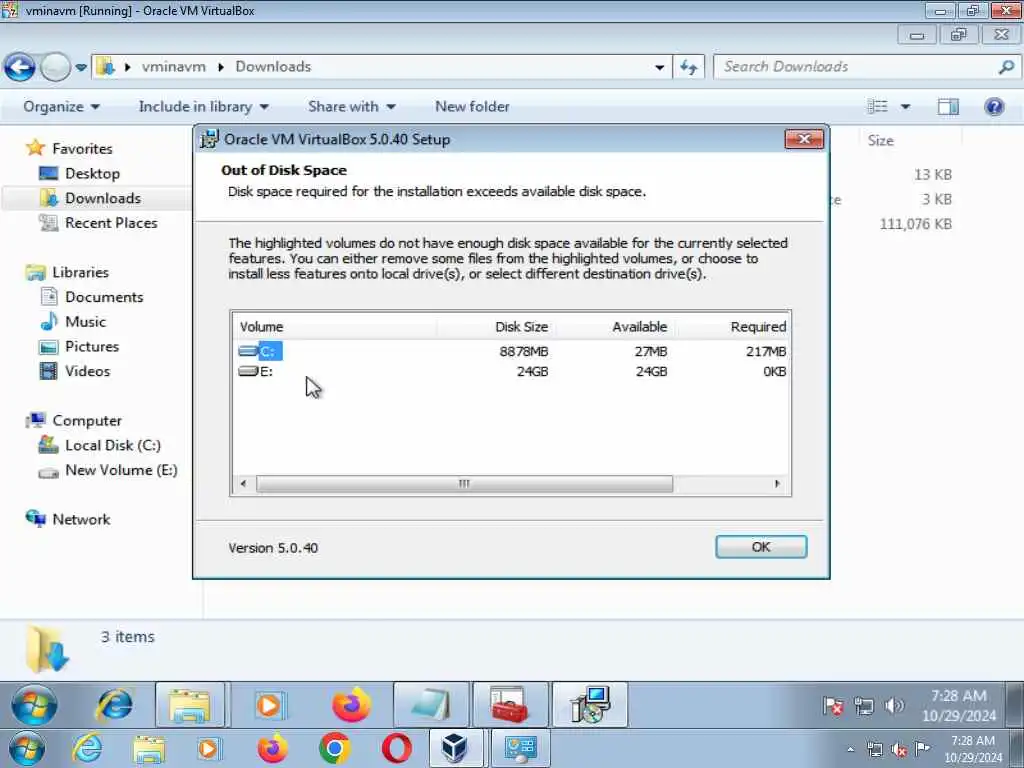
Task: Click the horizontal scrollbar thumb in volume list
Action: click(464, 484)
